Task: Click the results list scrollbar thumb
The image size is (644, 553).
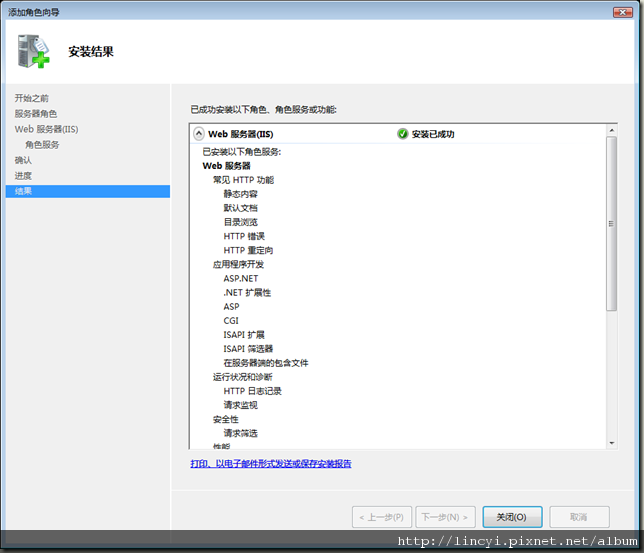Action: coord(612,224)
